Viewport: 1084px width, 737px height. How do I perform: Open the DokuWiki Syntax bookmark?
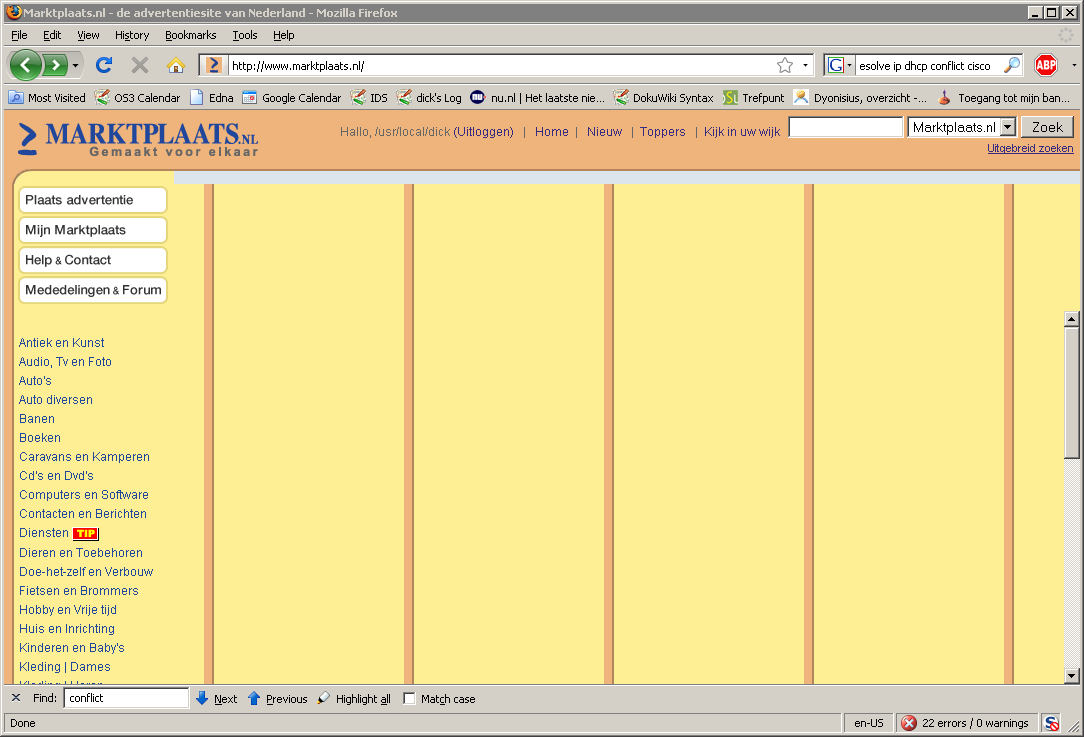pyautogui.click(x=664, y=97)
